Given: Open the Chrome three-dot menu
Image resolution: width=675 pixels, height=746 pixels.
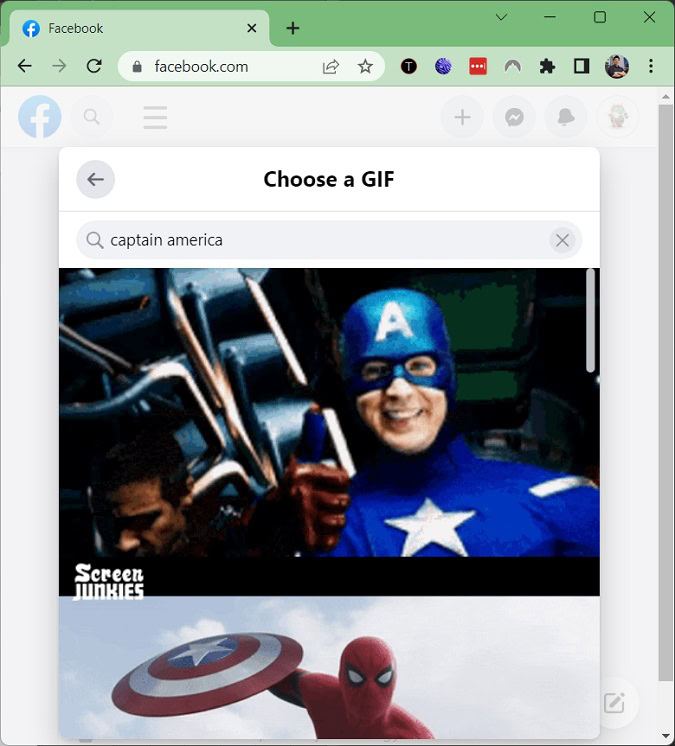Looking at the screenshot, I should coord(651,66).
